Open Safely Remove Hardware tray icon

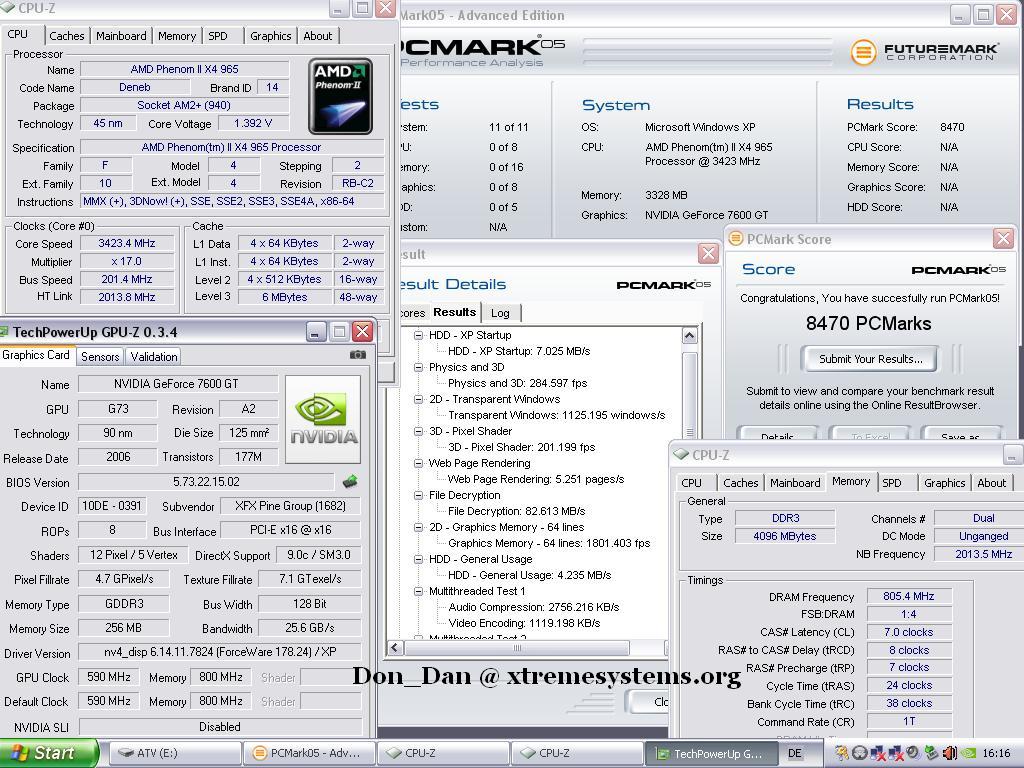pyautogui.click(x=931, y=753)
